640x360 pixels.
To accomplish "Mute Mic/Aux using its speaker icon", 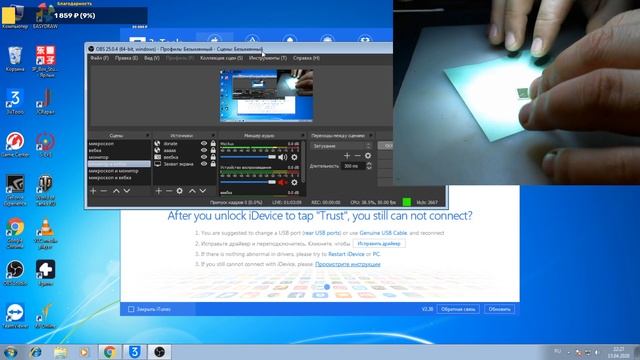I will tap(282, 157).
